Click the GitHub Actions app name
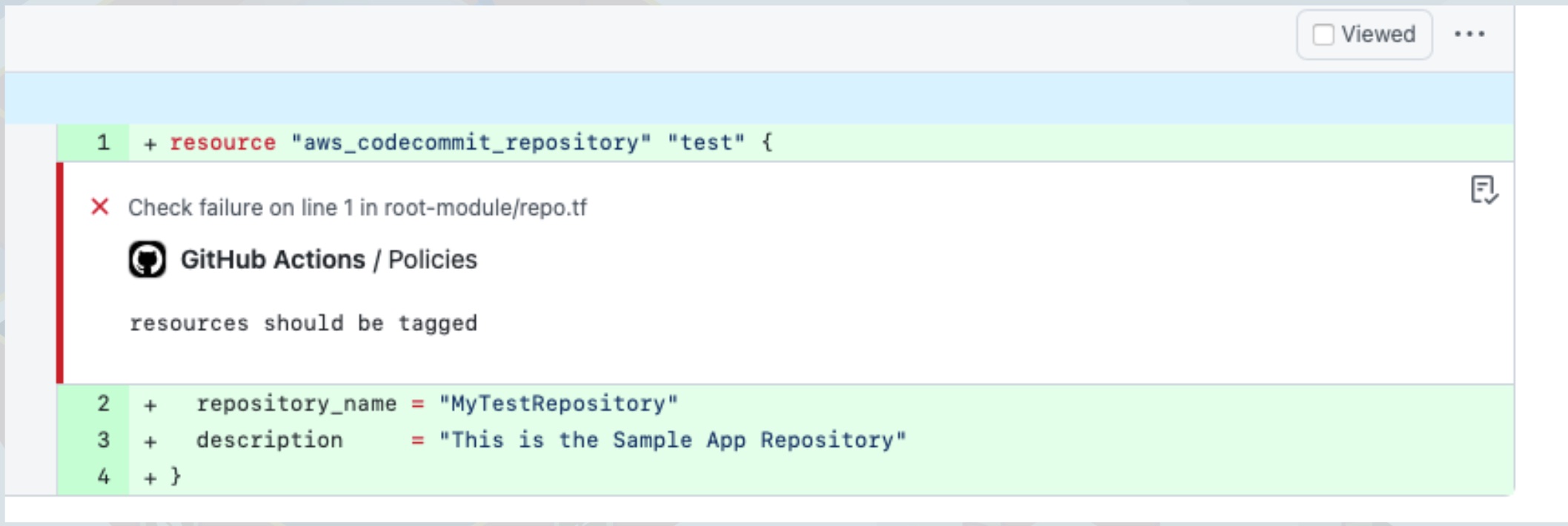1568x526 pixels. click(273, 260)
